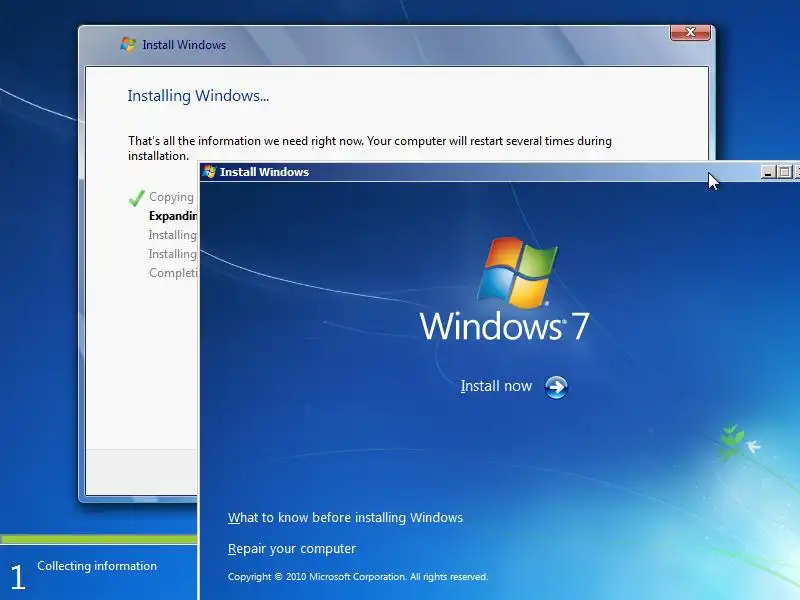Screen dimensions: 800x600
Task: Click the Copyright 2010 Microsoft Corporation text
Action: [358, 577]
